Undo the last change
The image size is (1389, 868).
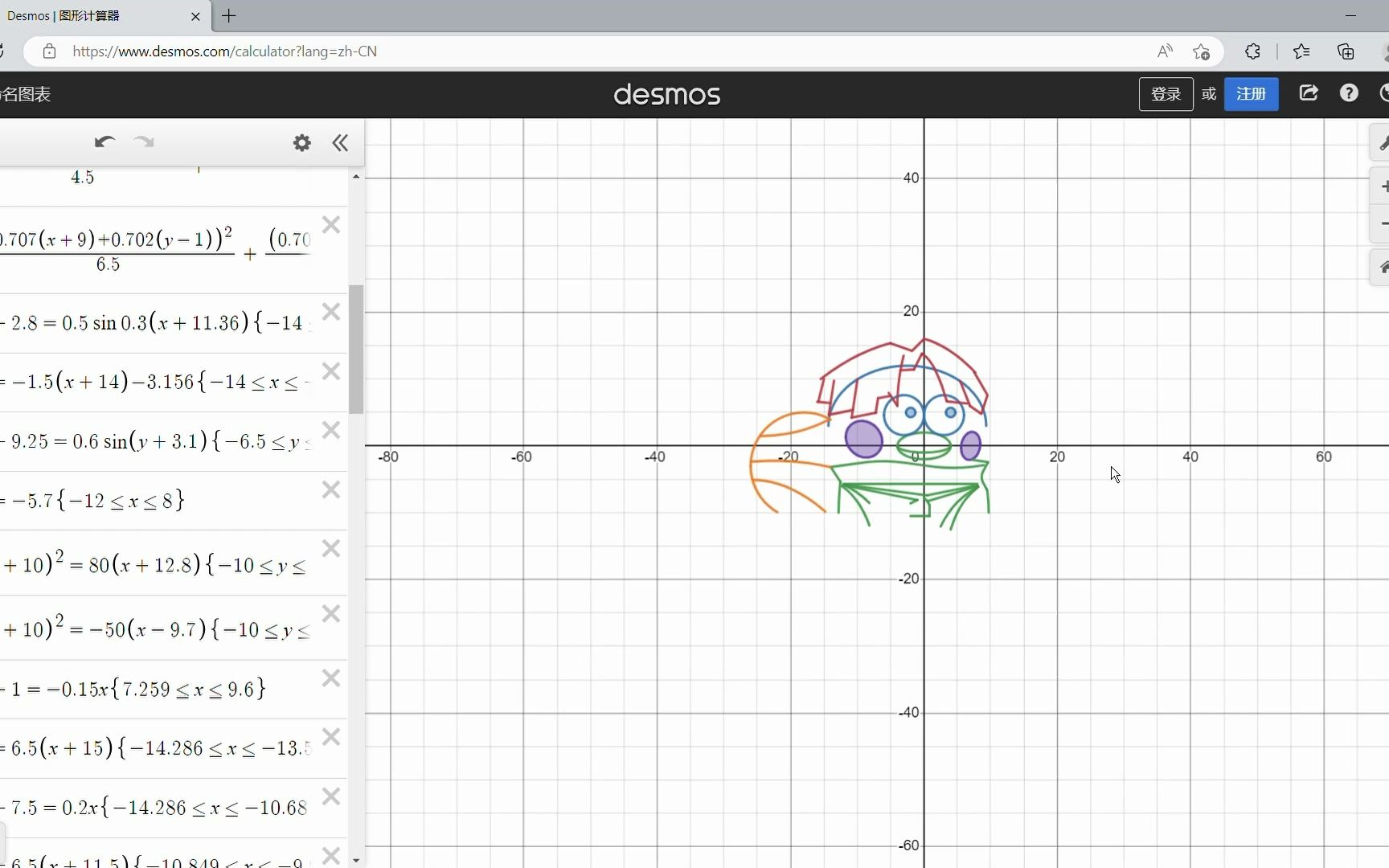coord(104,142)
